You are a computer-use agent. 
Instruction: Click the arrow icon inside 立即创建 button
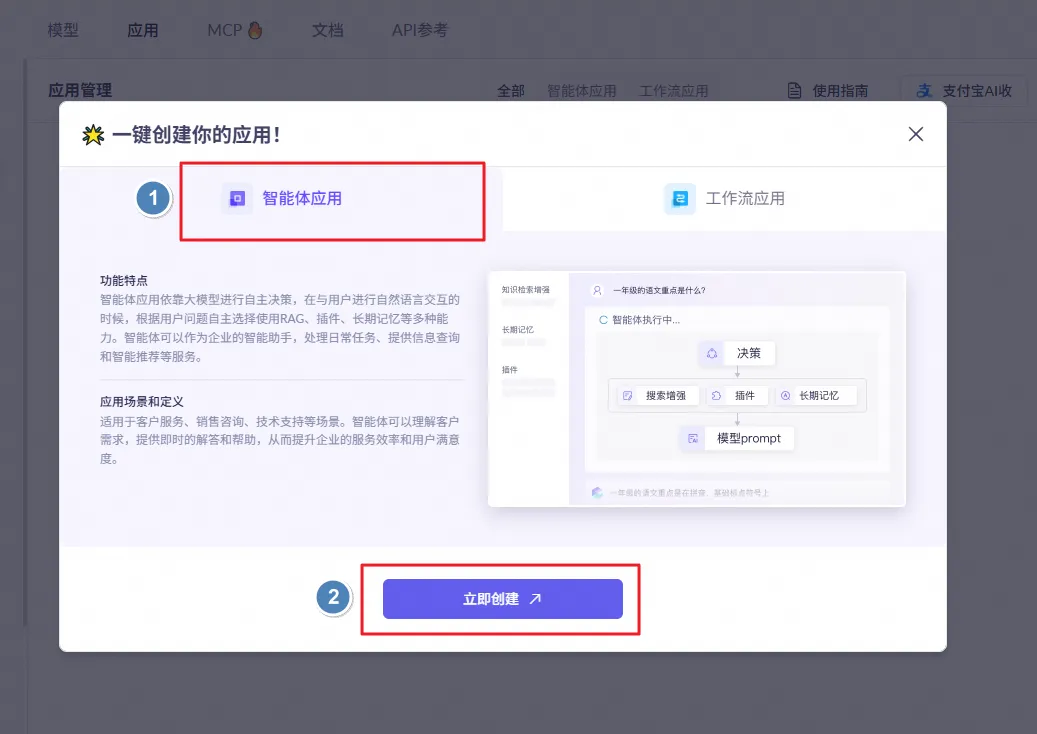(x=535, y=599)
